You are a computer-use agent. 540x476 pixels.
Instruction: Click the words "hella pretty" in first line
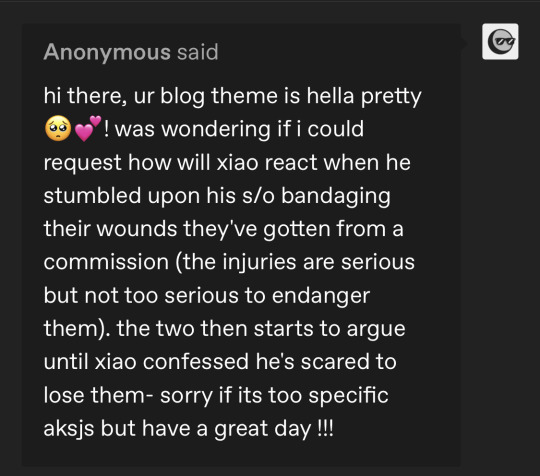click(364, 96)
